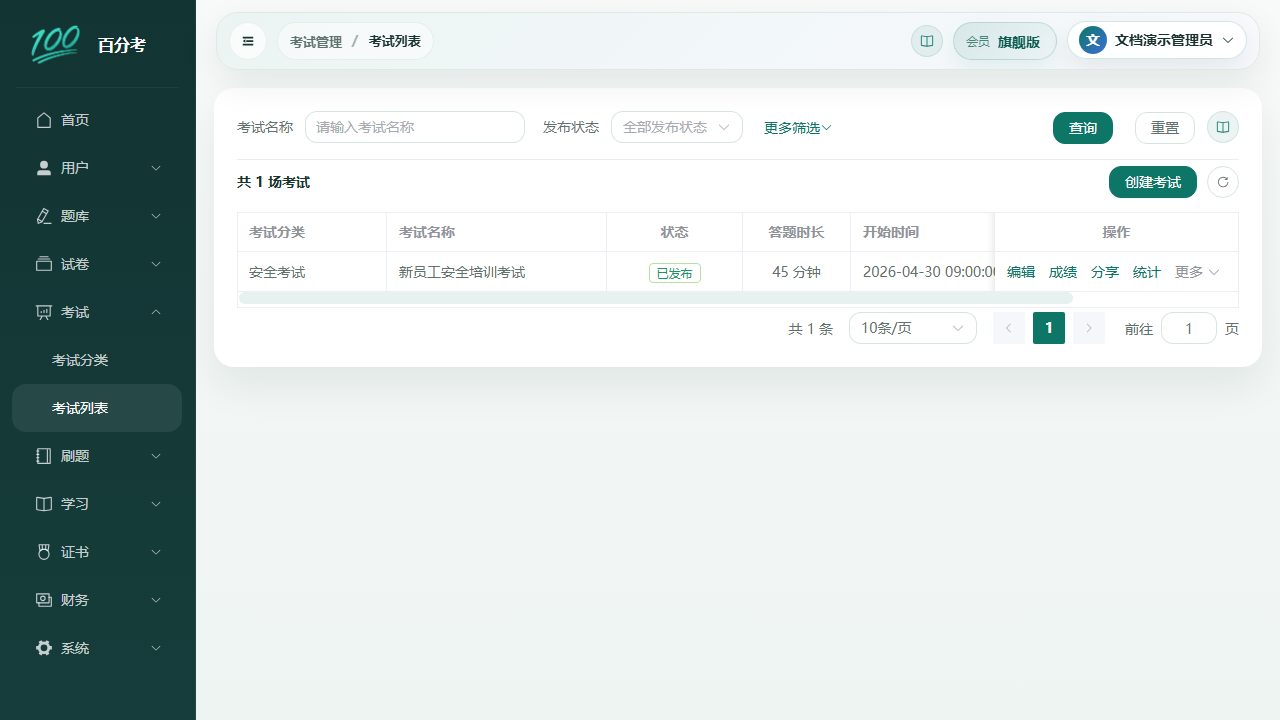
Task: Click the 系统 gear icon
Action: tap(44, 648)
